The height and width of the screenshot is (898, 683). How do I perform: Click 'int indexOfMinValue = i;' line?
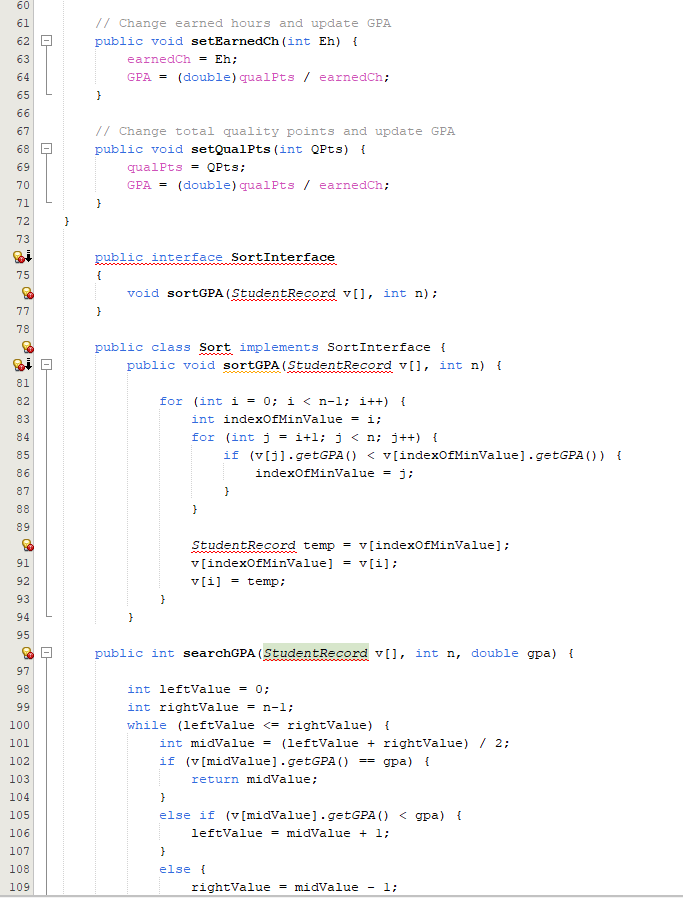click(x=286, y=419)
